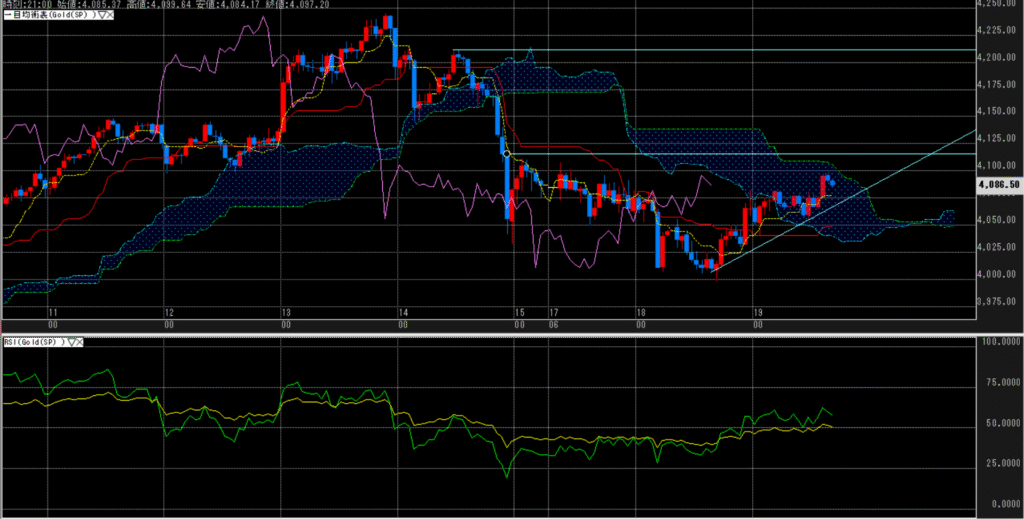This screenshot has height=519, width=1024.
Task: Expand the RSI panel dropdown triangle
Action: 70,342
